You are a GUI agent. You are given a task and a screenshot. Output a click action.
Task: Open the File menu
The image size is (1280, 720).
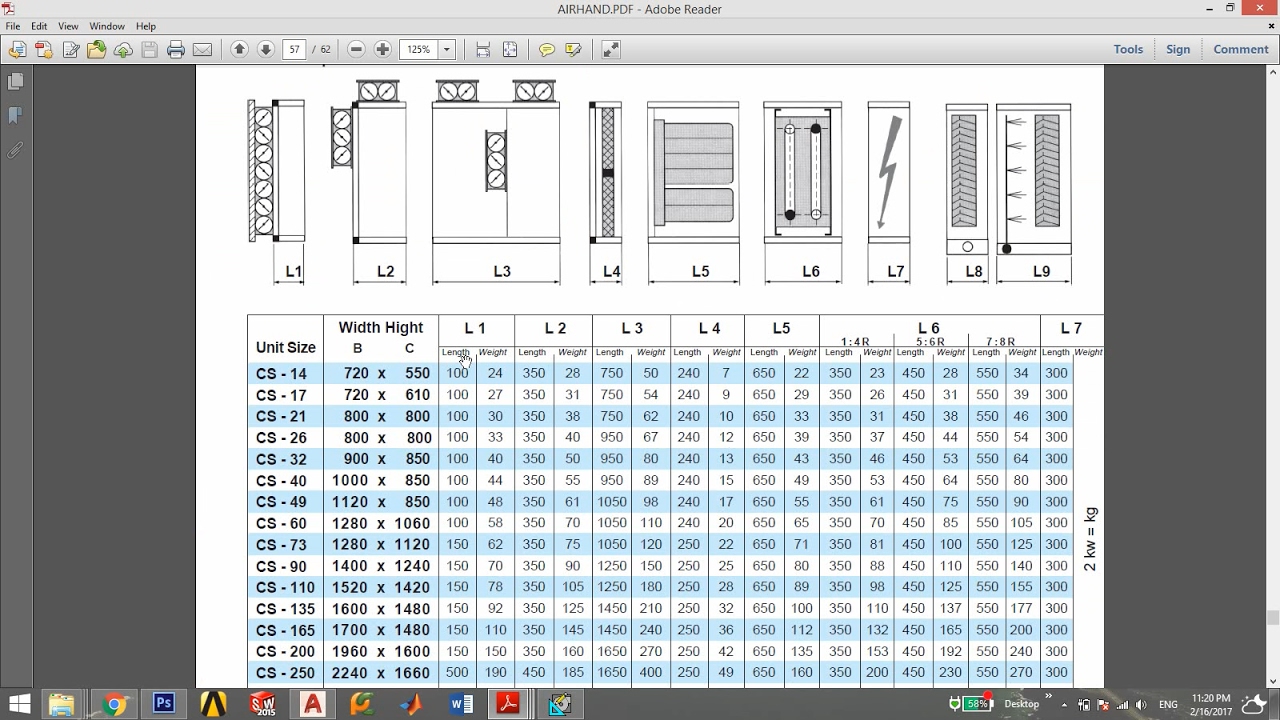13,26
